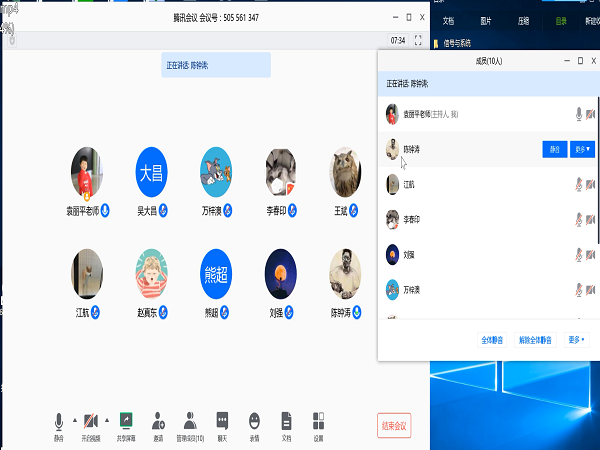Toggle 李春印 microphone in the members list
The height and width of the screenshot is (450, 600).
[579, 220]
